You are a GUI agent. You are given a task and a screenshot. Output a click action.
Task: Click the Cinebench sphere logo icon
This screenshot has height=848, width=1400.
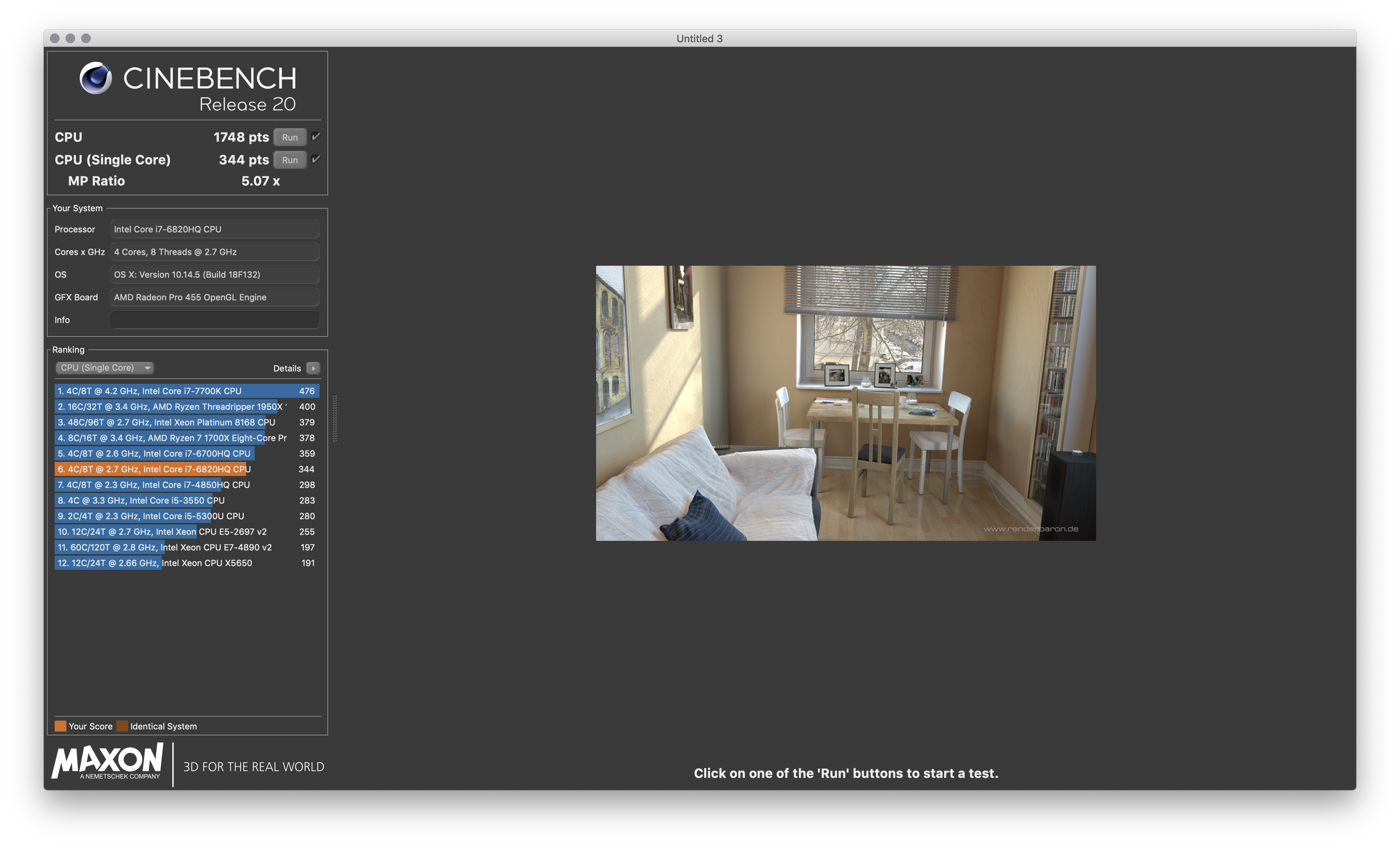pyautogui.click(x=95, y=78)
